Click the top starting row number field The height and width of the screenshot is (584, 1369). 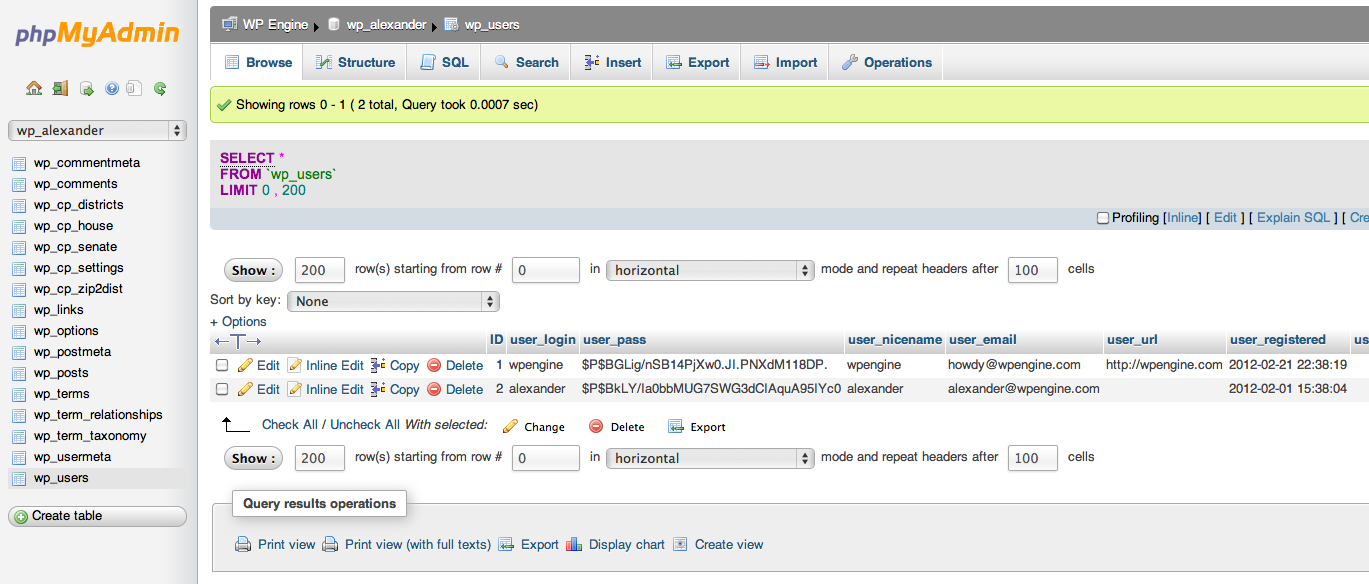click(546, 270)
